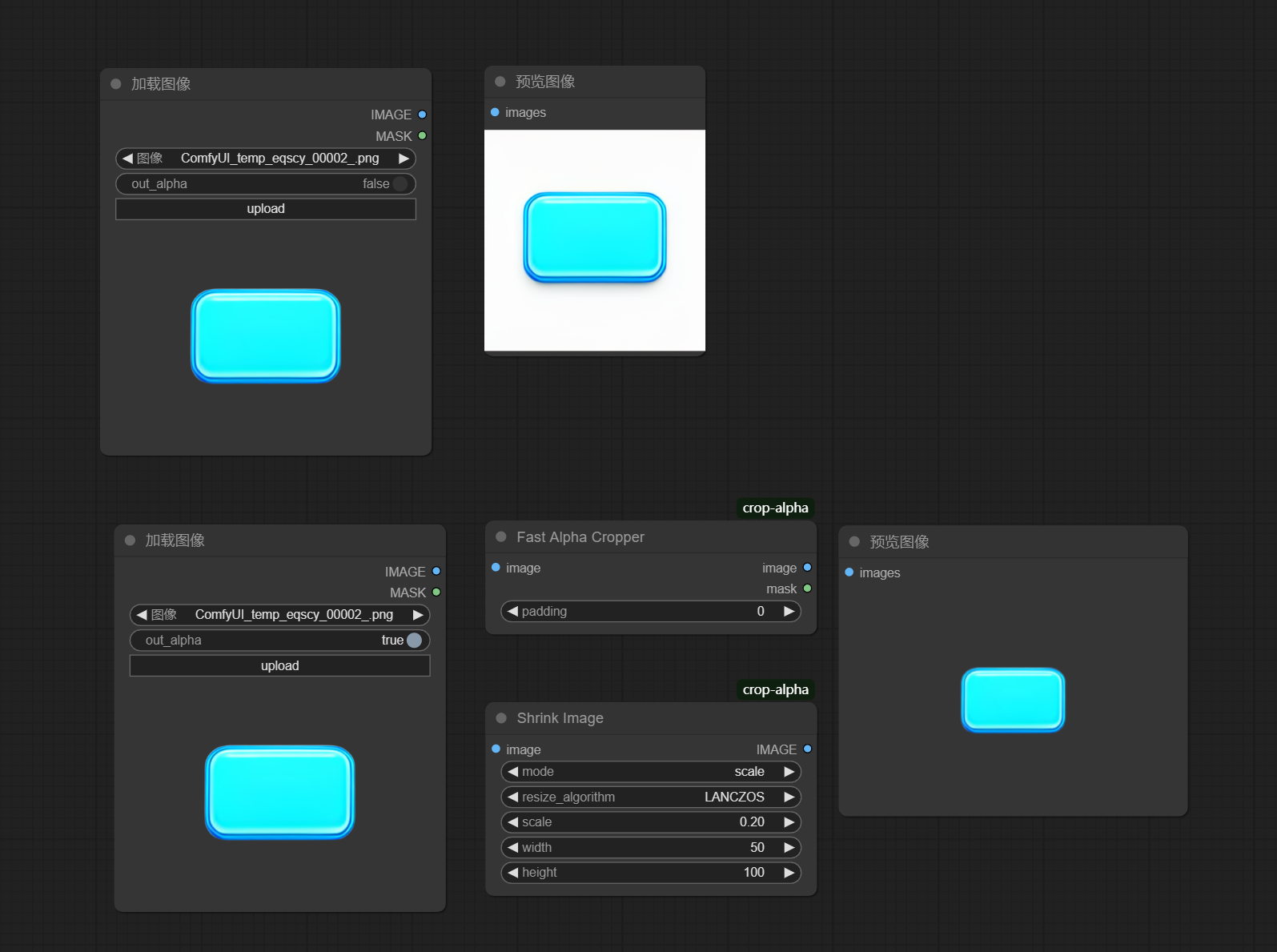Click the padding value field
The image size is (1277, 952).
click(x=651, y=611)
